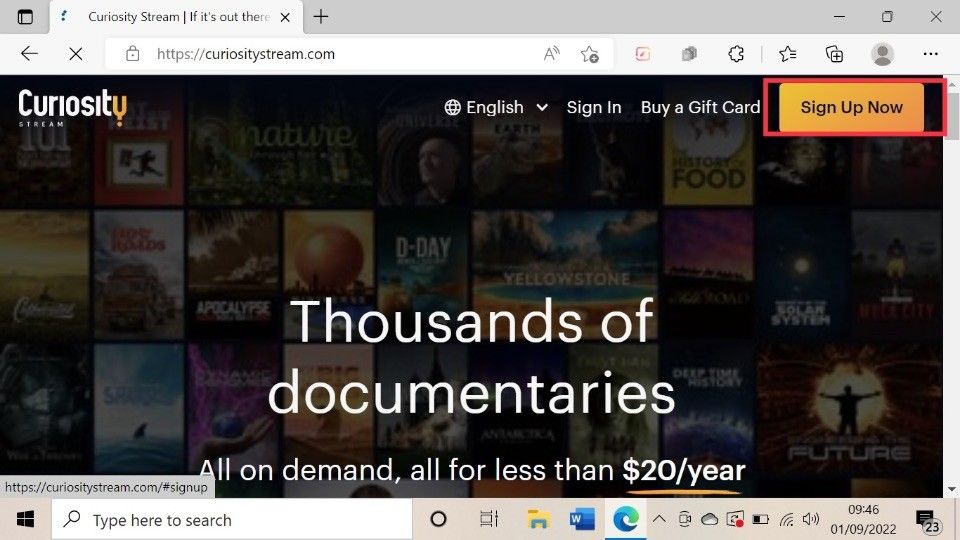Select the Curiosity Stream tab

(176, 17)
